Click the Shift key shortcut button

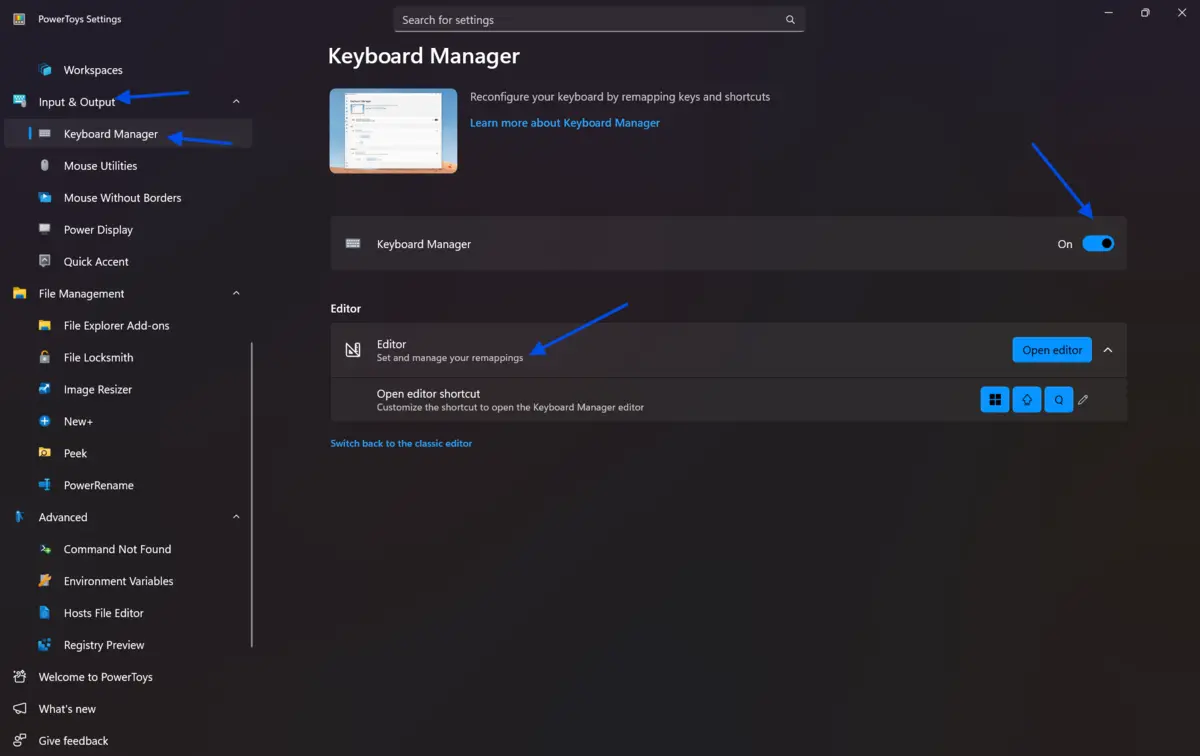(x=1027, y=400)
